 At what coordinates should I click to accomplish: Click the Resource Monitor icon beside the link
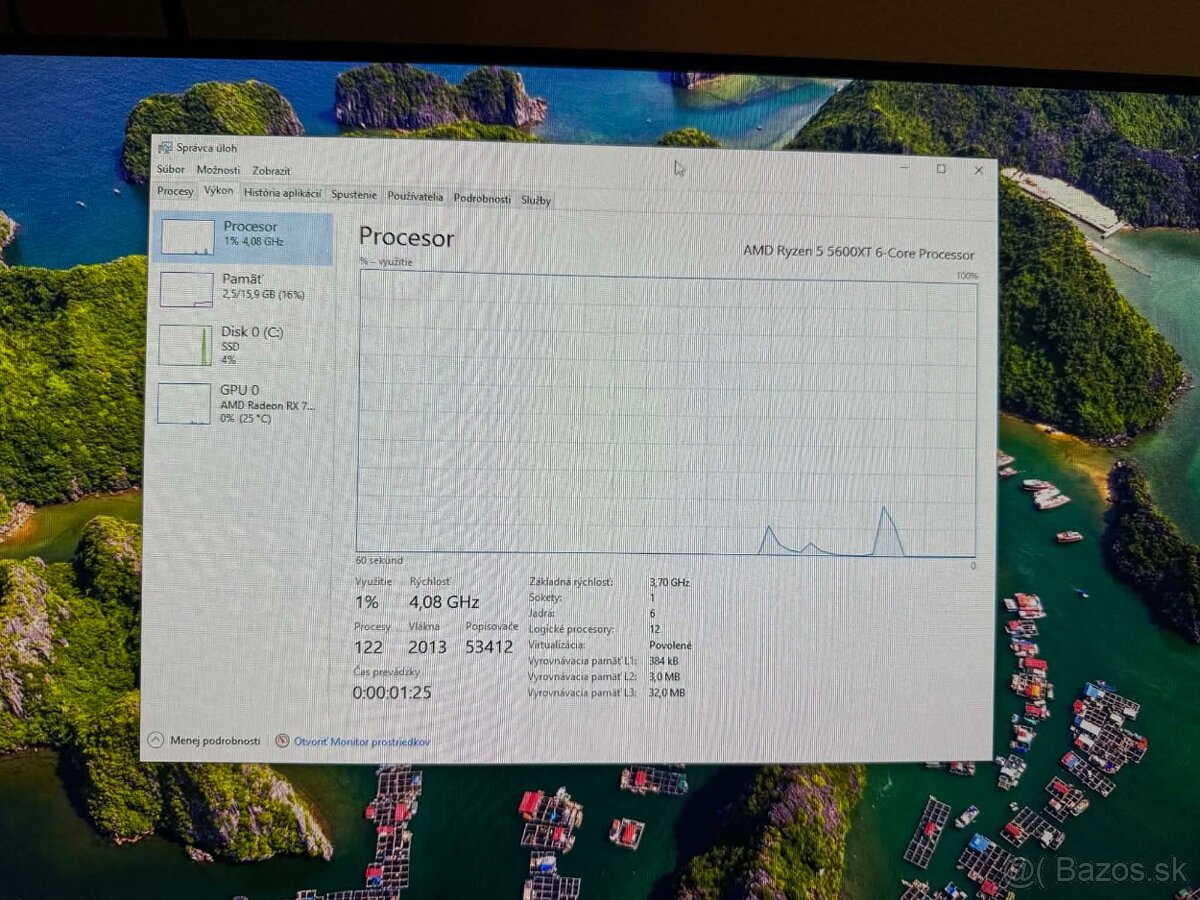pyautogui.click(x=283, y=741)
